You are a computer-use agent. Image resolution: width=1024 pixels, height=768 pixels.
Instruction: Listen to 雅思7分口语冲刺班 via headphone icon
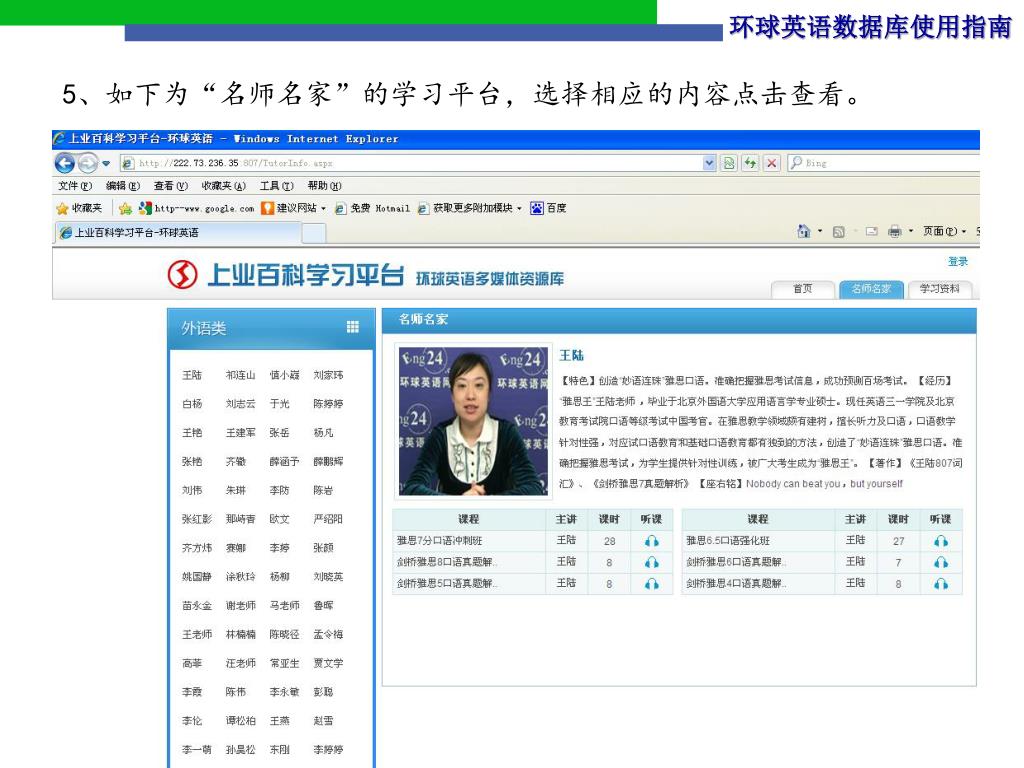click(651, 541)
